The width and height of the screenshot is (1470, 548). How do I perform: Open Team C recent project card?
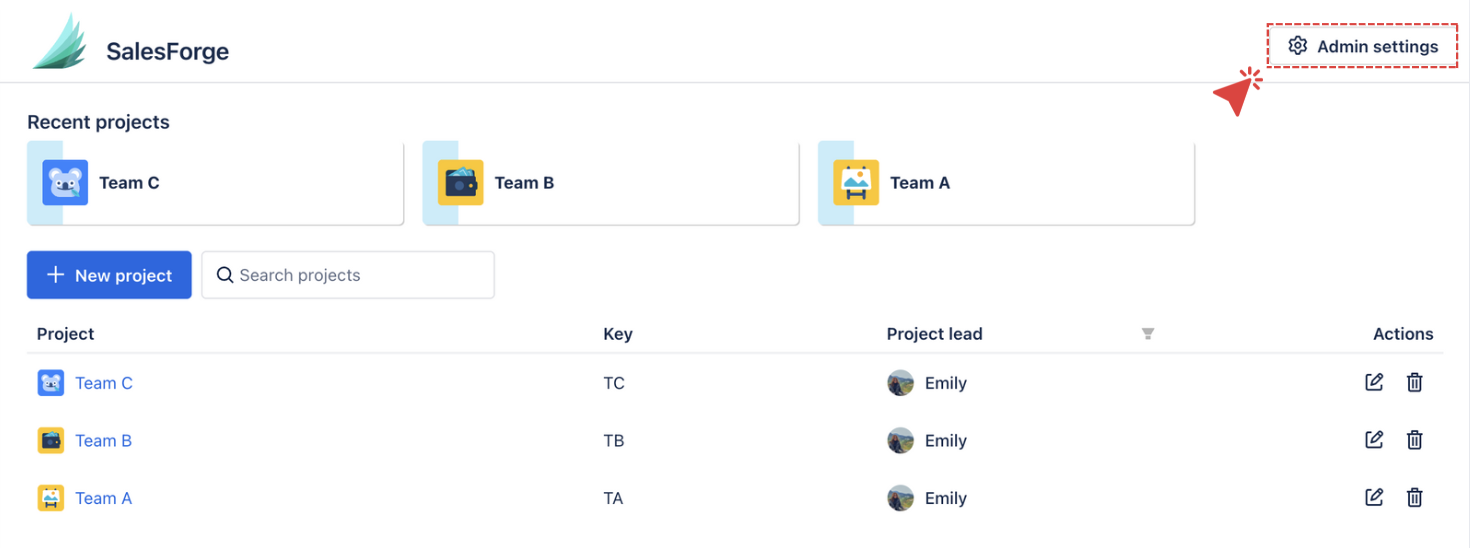215,183
